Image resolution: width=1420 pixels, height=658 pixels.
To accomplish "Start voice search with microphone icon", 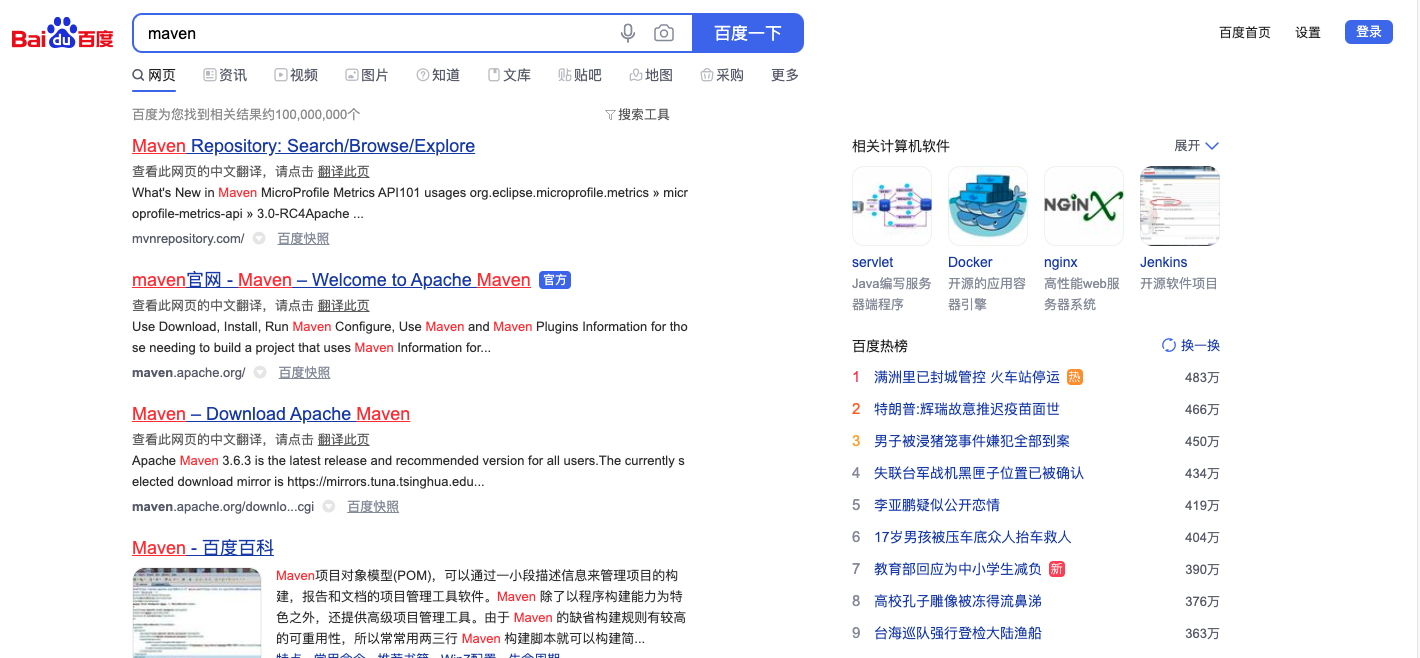I will coord(628,33).
